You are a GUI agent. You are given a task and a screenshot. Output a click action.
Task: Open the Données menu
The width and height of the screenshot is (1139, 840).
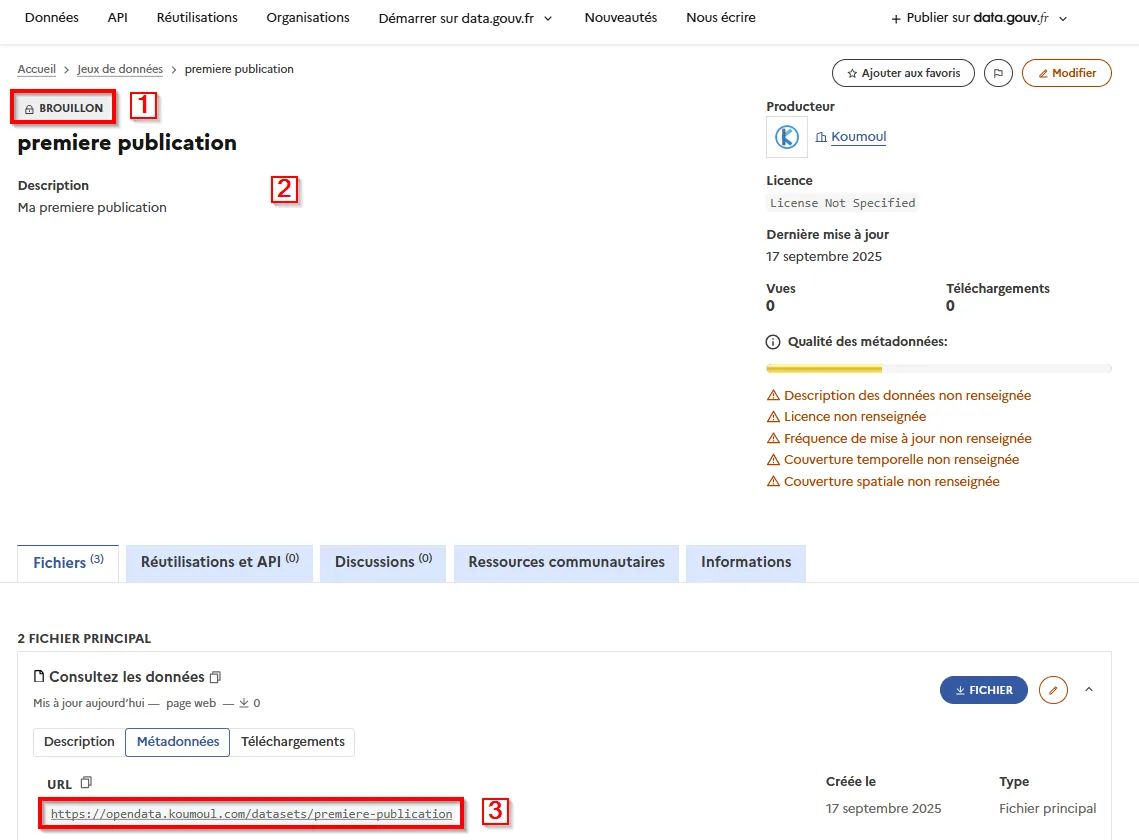(52, 17)
